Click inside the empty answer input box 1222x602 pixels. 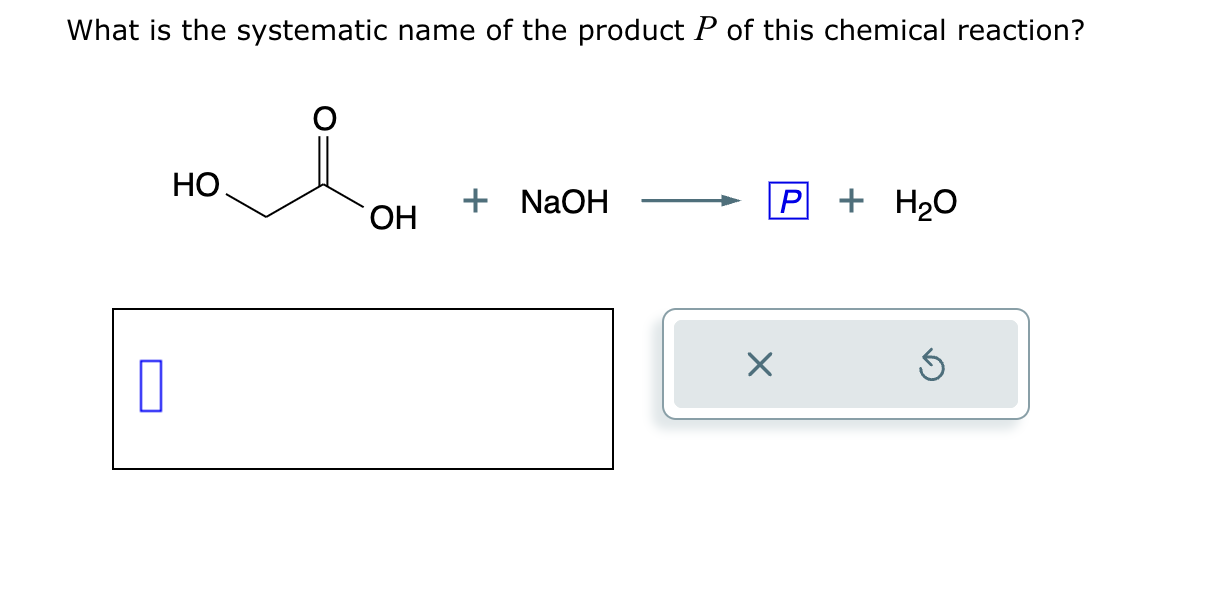[x=362, y=388]
